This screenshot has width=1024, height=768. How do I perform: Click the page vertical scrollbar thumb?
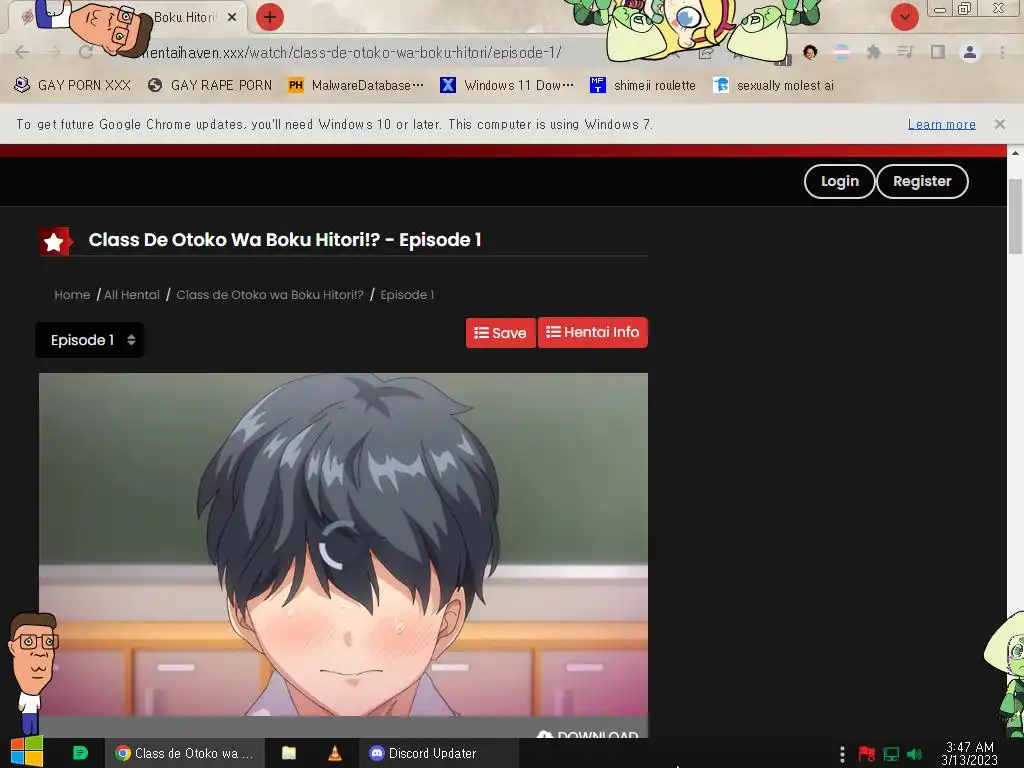pyautogui.click(x=1015, y=216)
